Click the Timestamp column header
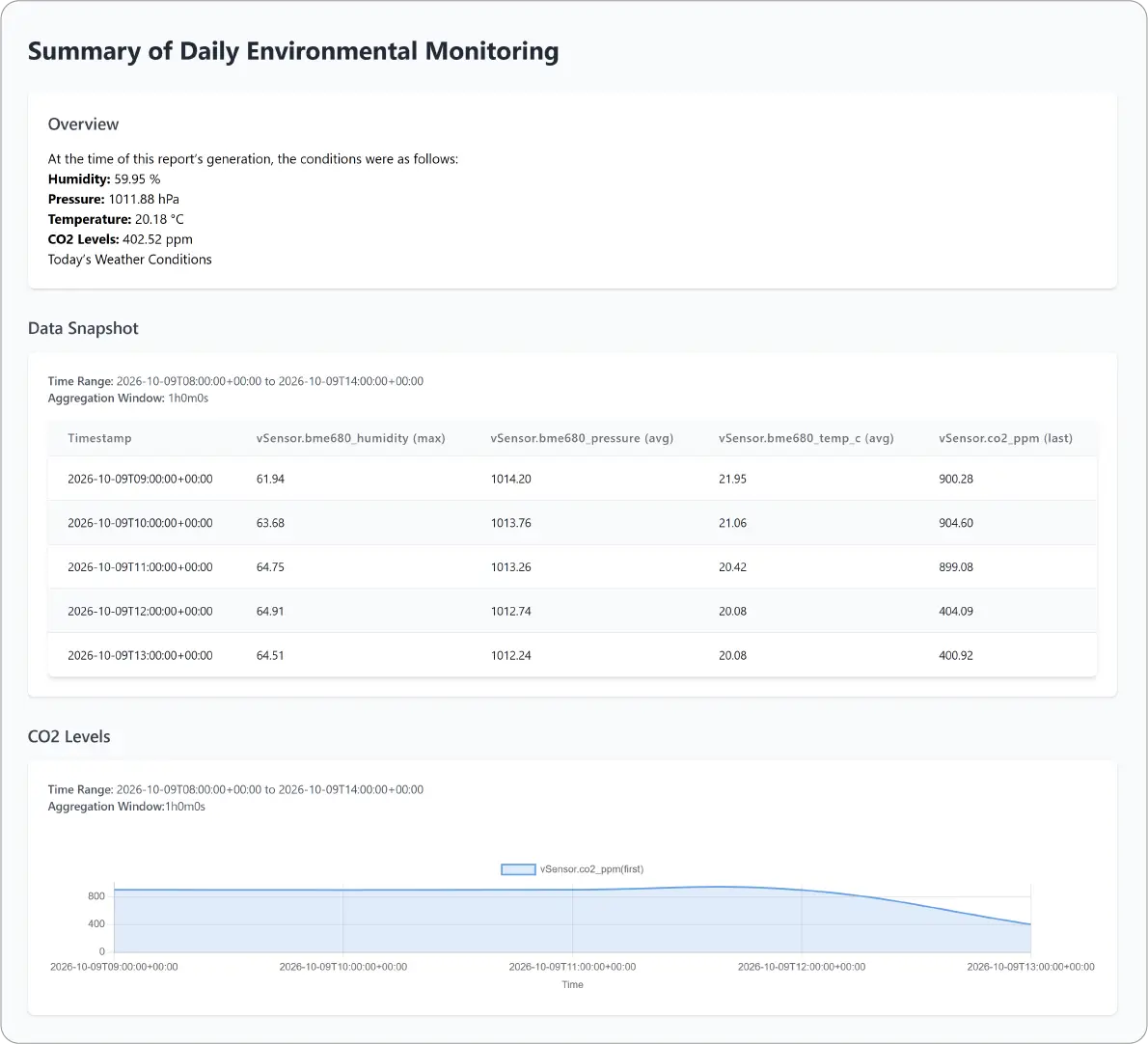Screen dimensions: 1148x1044 pyautogui.click(x=99, y=439)
